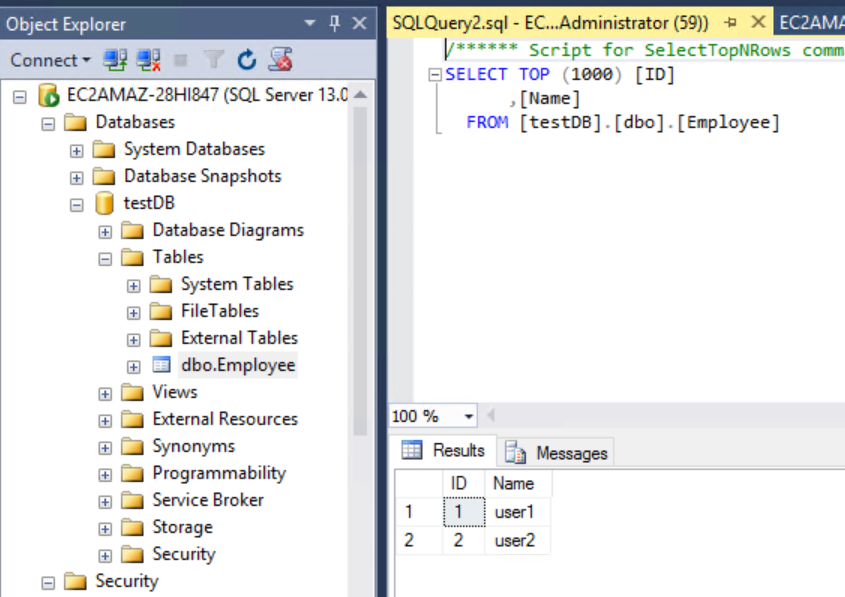Select Programmability in the tree
845x597 pixels.
point(219,473)
